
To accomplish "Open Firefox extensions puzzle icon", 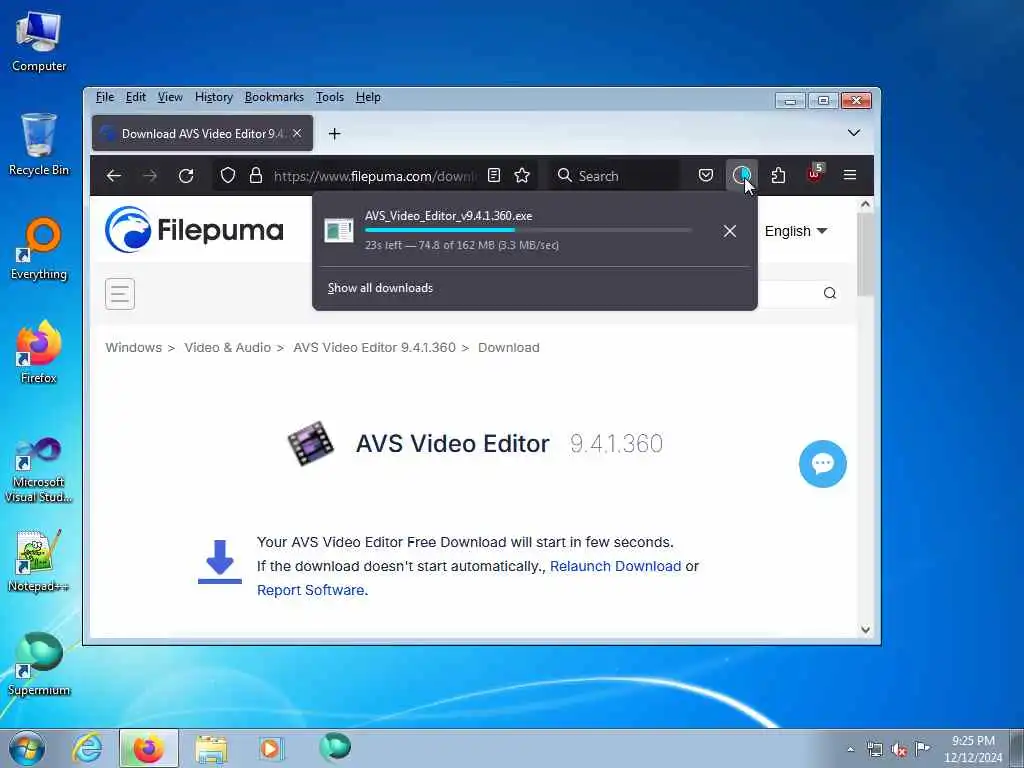I will point(778,175).
